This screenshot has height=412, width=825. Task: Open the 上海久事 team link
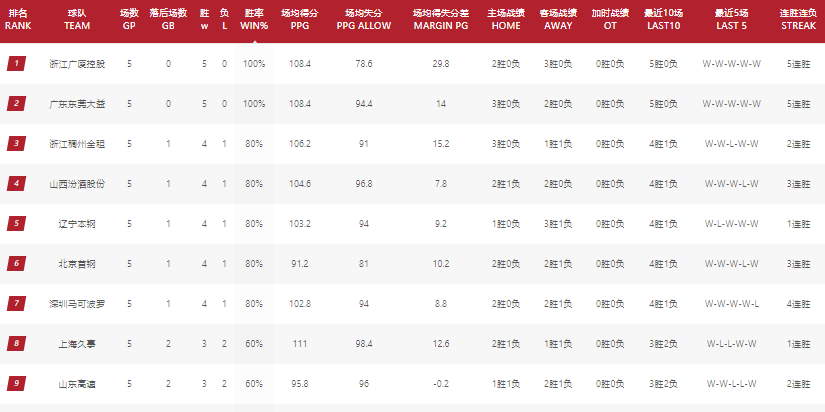(77, 344)
